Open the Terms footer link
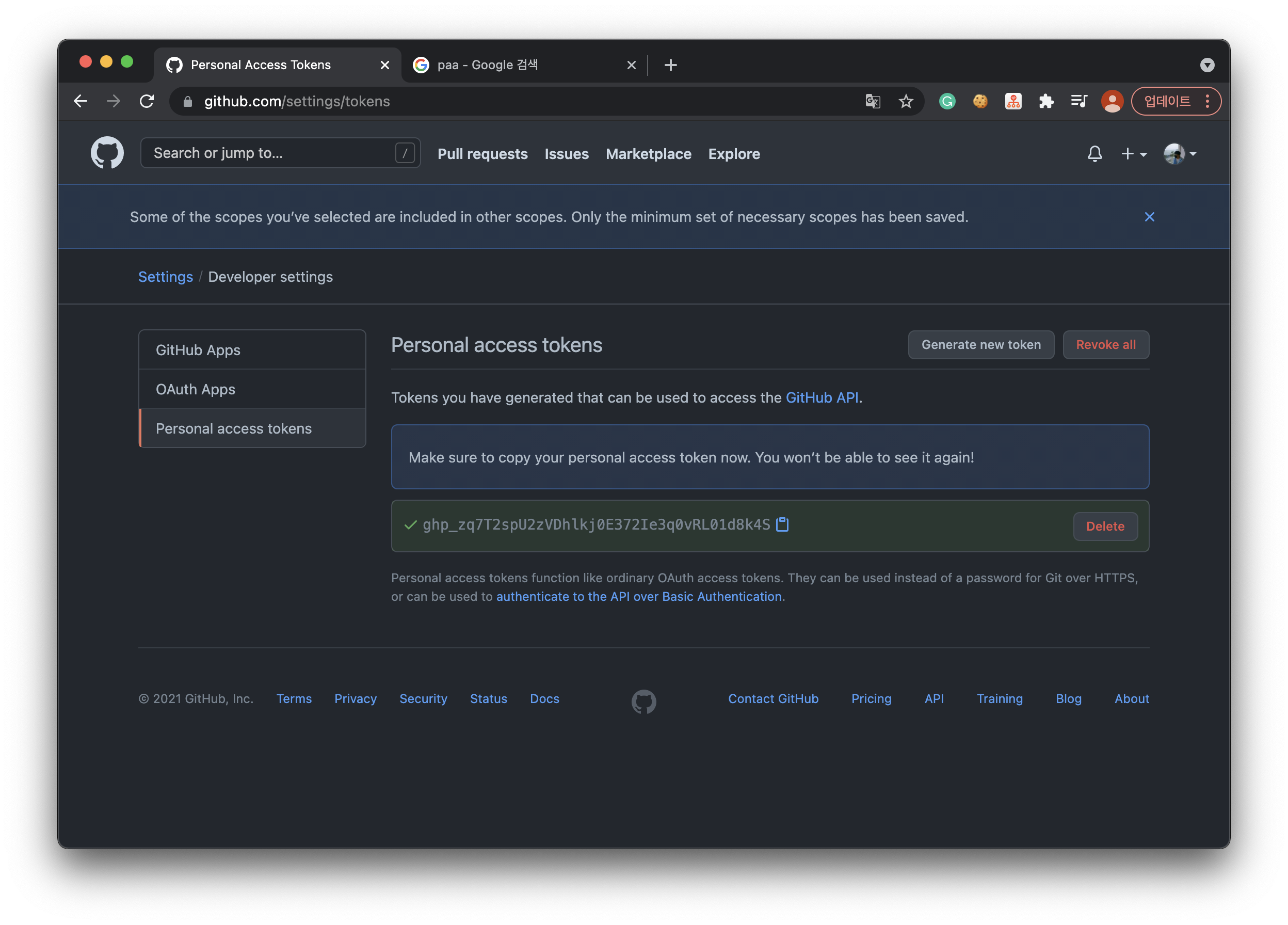 point(294,699)
